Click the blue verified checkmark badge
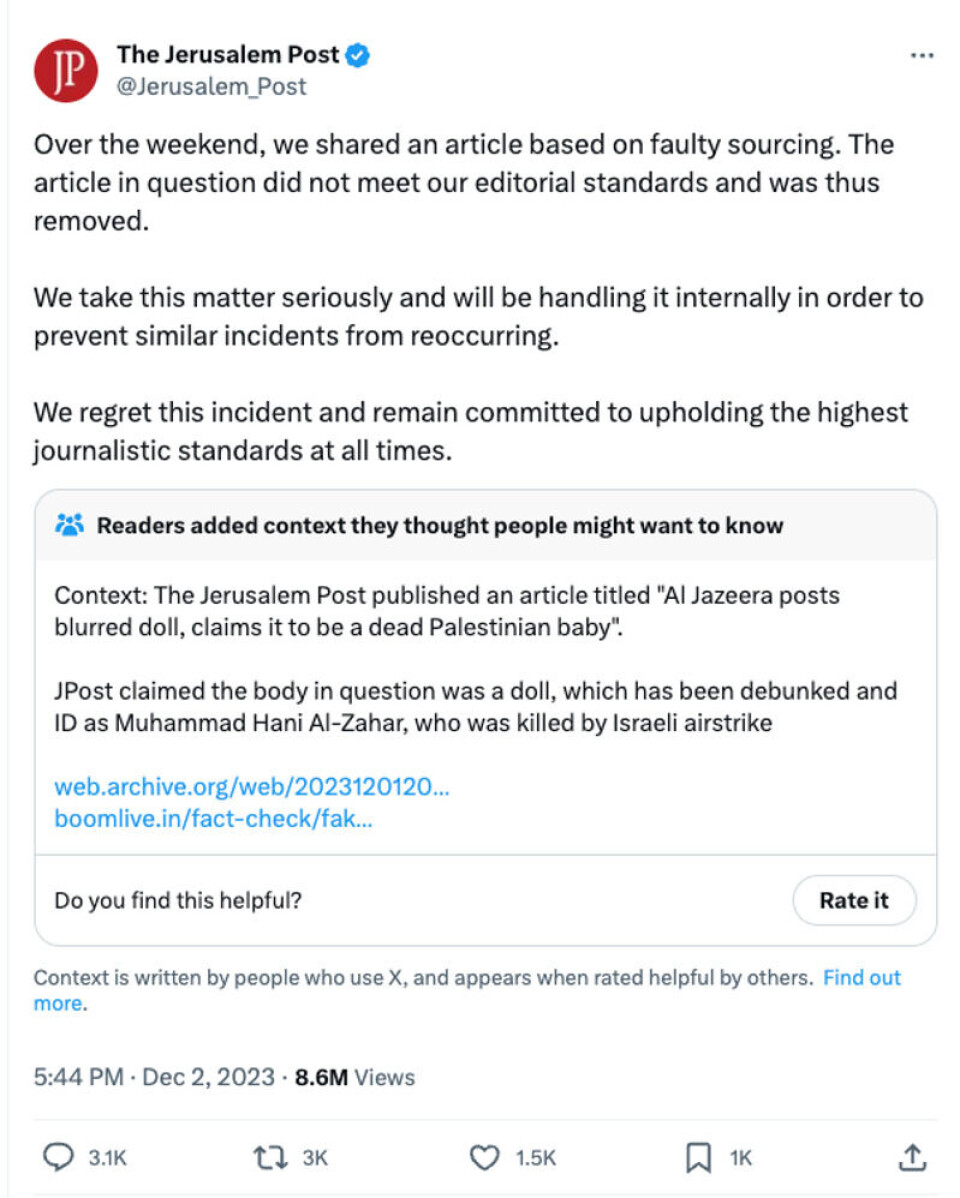Image resolution: width=960 pixels, height=1198 pixels. point(358,55)
